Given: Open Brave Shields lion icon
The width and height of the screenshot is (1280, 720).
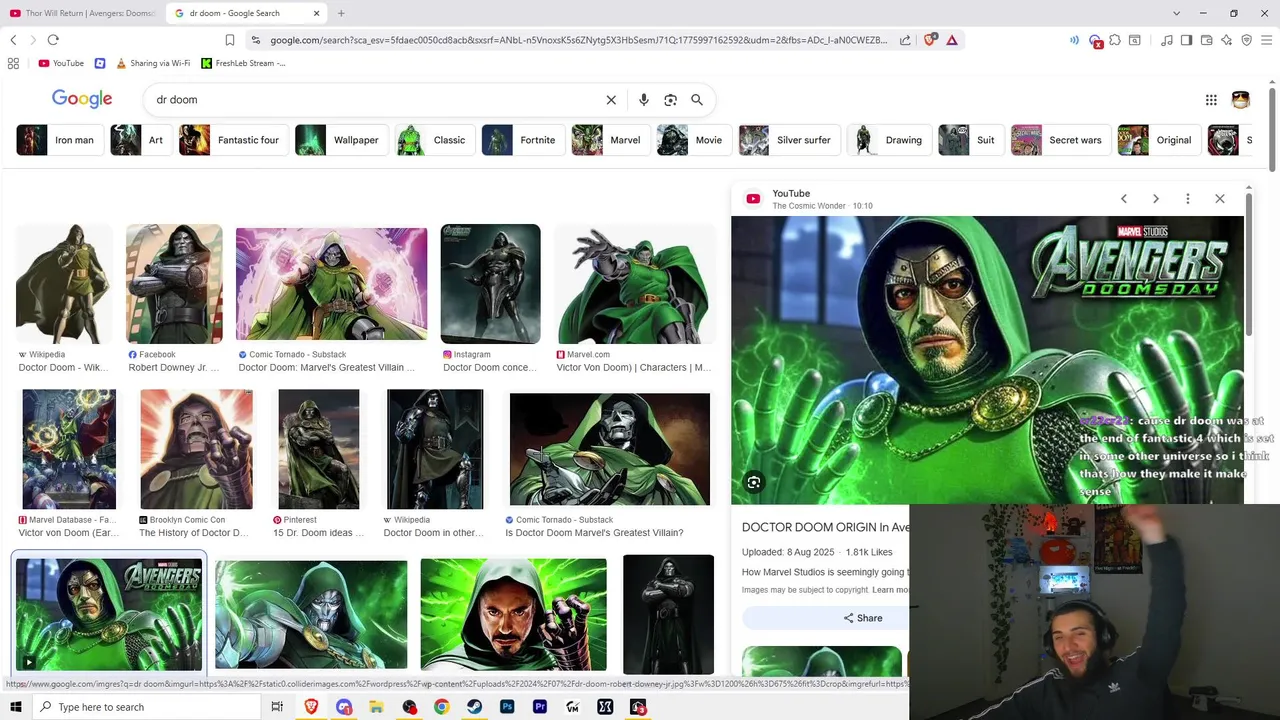Looking at the screenshot, I should (930, 40).
